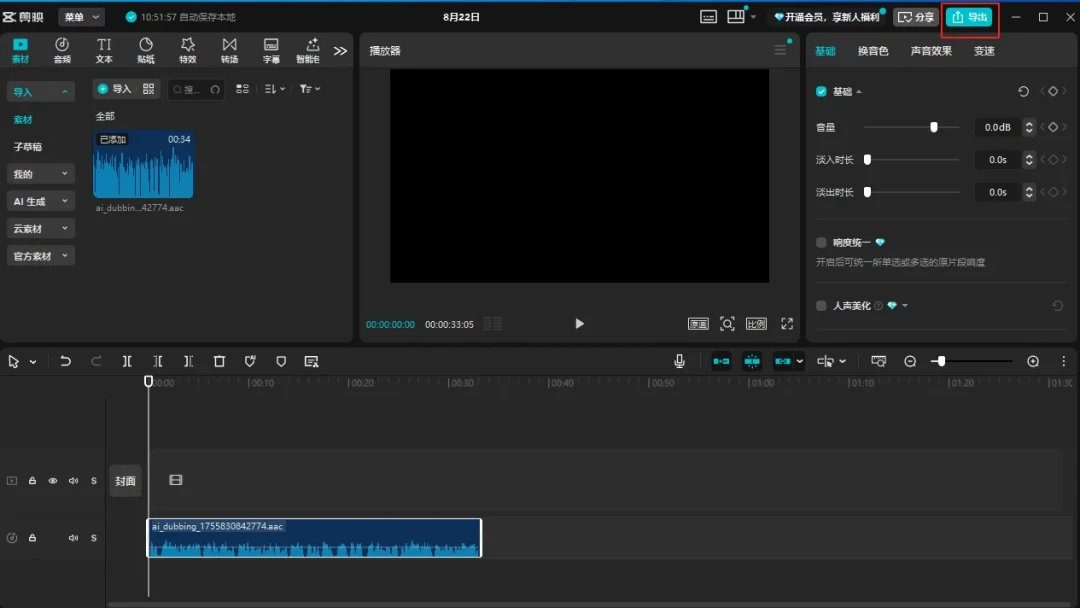Switch to the 文本 text tab
1080x608 pixels.
coord(104,50)
